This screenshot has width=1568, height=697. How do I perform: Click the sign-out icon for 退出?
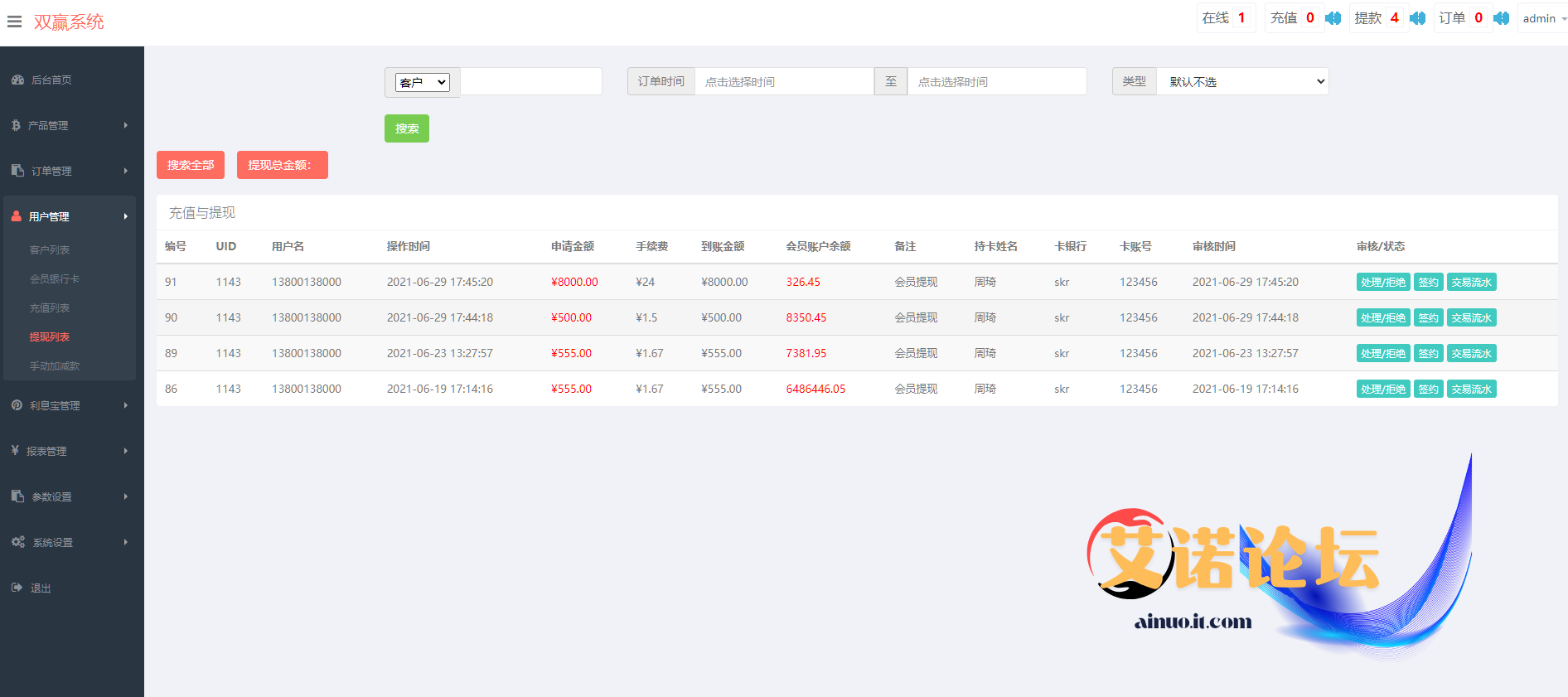(x=17, y=587)
